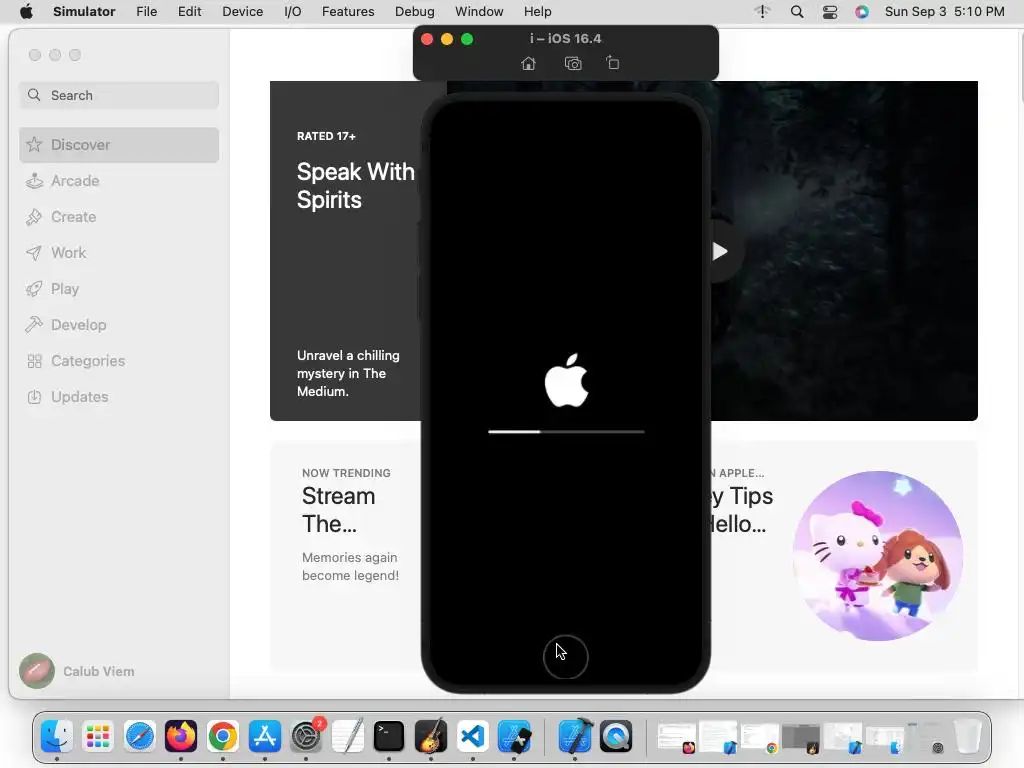This screenshot has width=1024, height=768.
Task: Open the File menu
Action: tap(146, 12)
